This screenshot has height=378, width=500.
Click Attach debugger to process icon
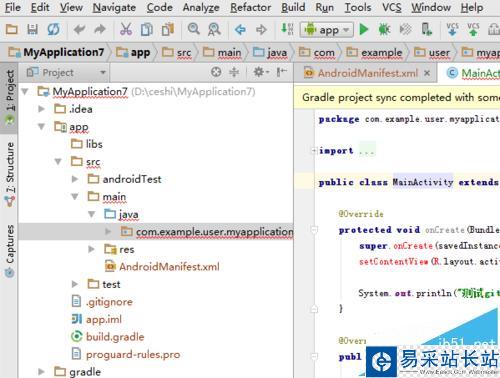(426, 29)
